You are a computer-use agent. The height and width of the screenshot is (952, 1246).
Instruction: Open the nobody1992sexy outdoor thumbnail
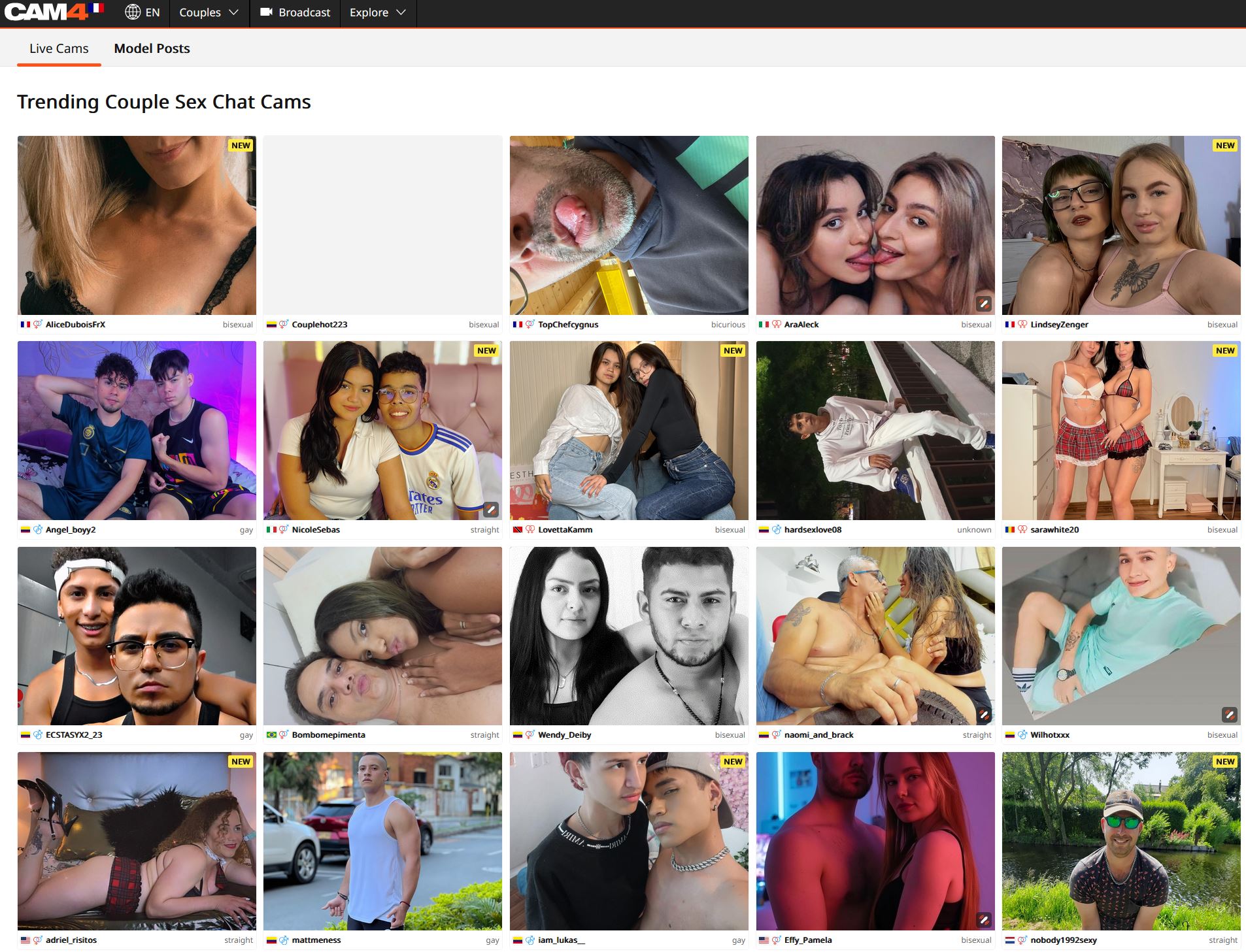click(x=1121, y=841)
